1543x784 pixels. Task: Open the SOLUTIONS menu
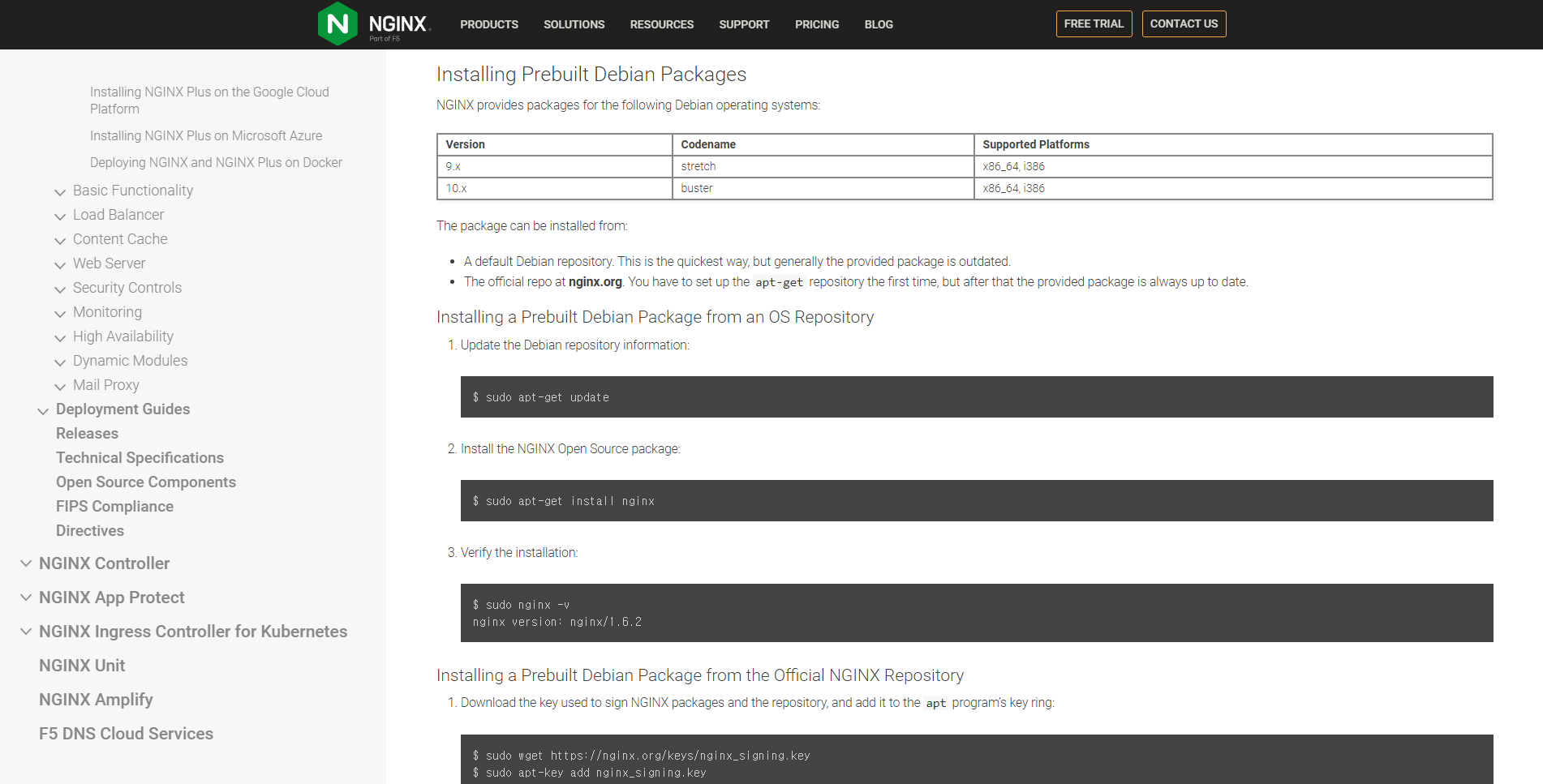[574, 24]
